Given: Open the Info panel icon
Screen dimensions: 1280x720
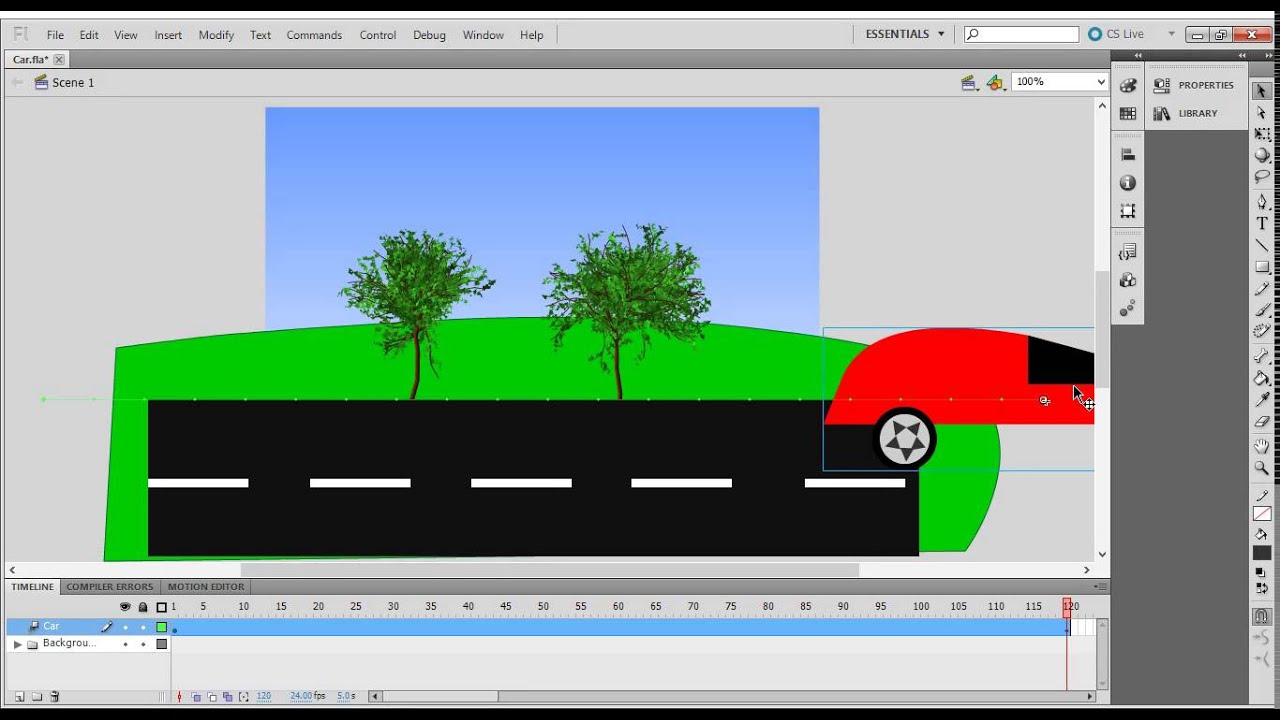Looking at the screenshot, I should (x=1128, y=183).
